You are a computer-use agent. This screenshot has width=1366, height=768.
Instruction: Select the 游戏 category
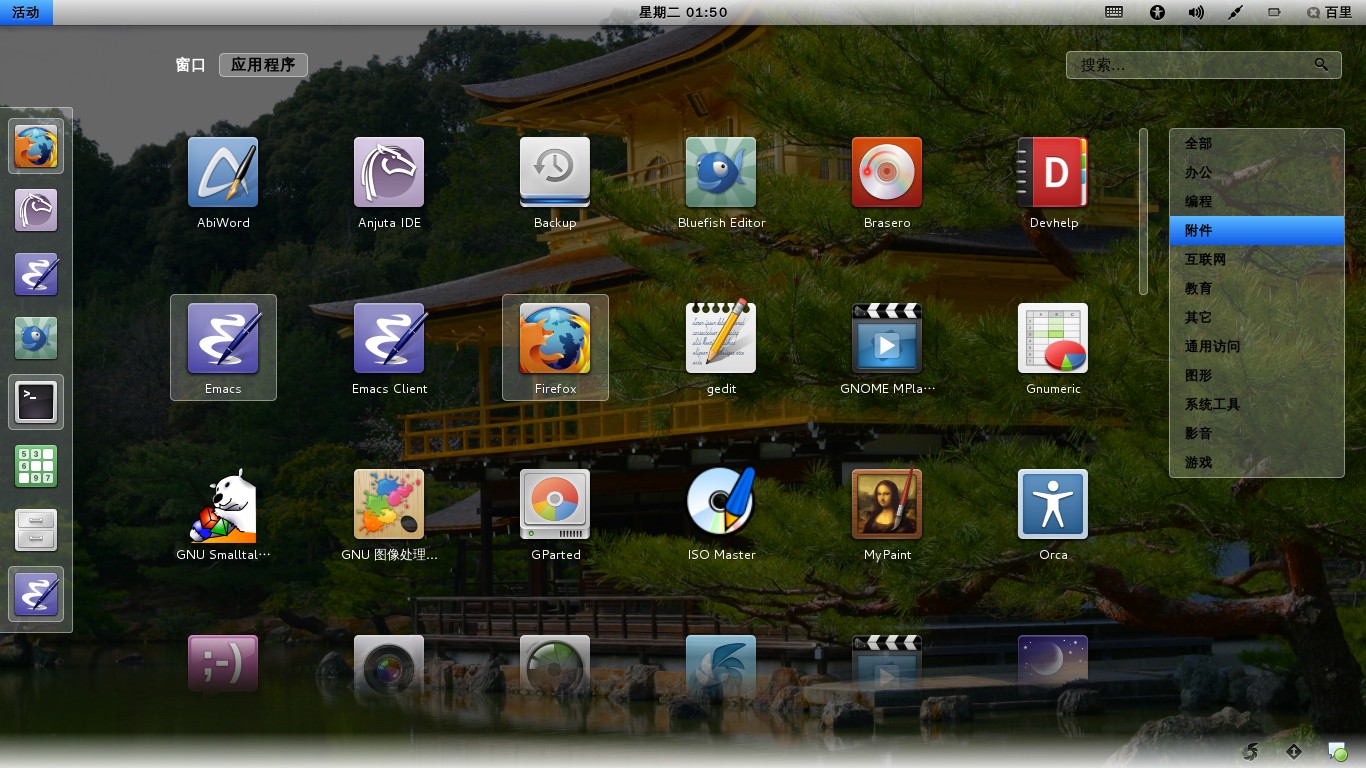[x=1257, y=462]
